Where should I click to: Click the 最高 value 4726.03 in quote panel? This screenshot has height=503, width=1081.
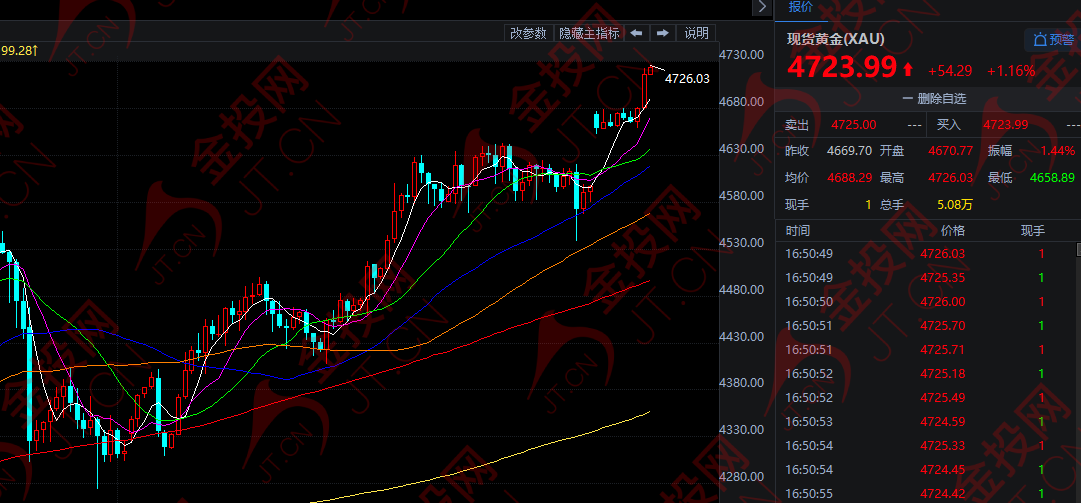coord(950,178)
